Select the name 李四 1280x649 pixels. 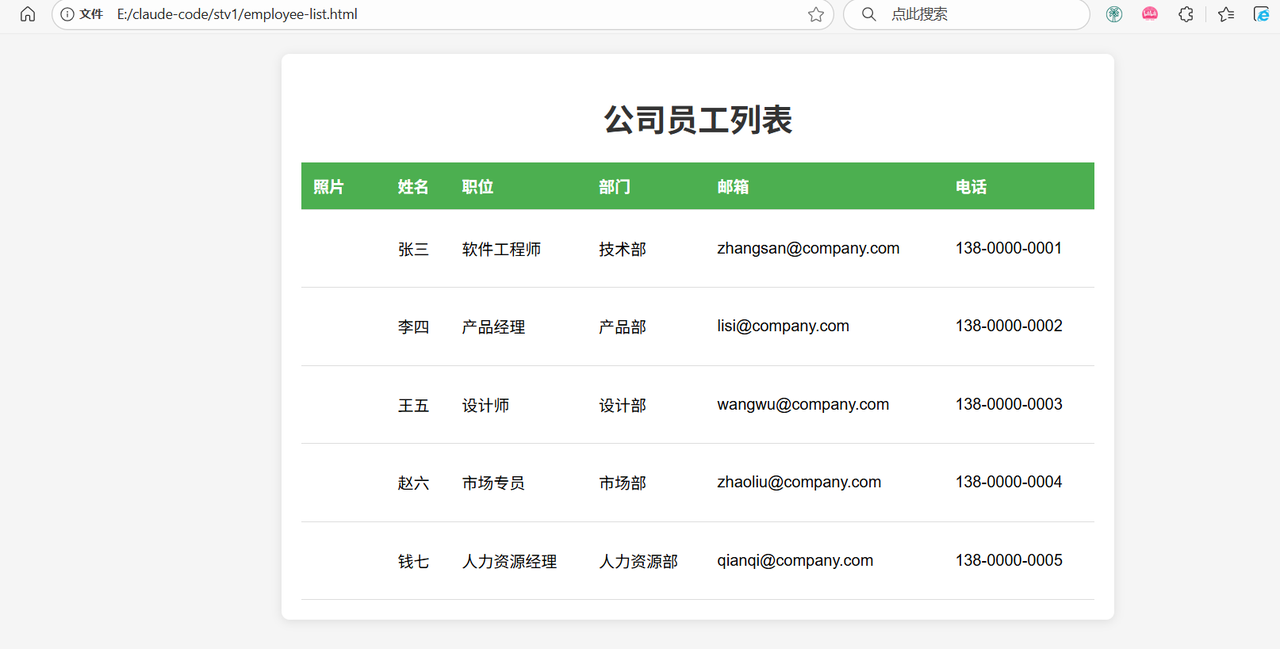coord(413,327)
